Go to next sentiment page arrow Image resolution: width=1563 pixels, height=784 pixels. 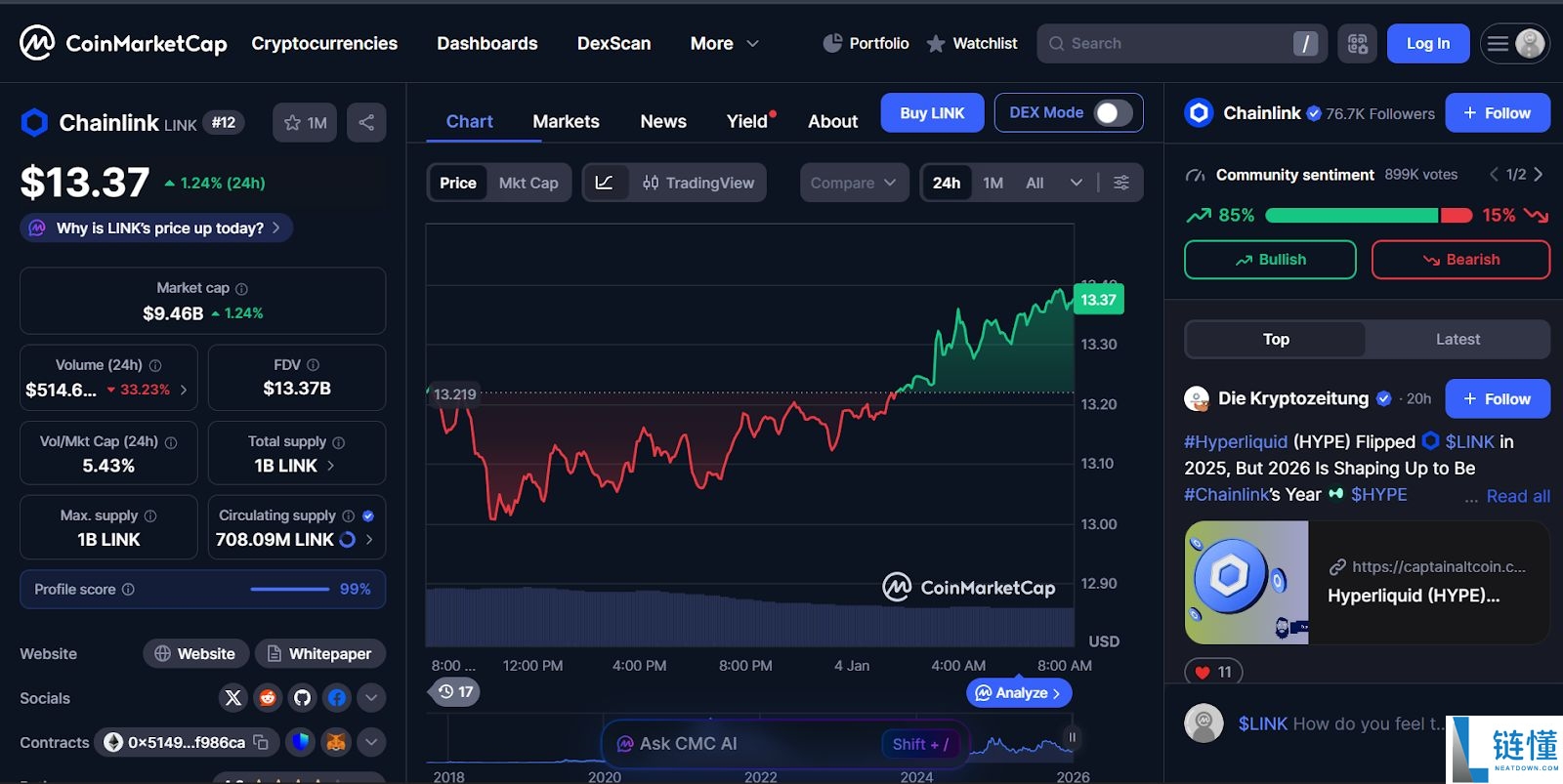tap(1538, 175)
